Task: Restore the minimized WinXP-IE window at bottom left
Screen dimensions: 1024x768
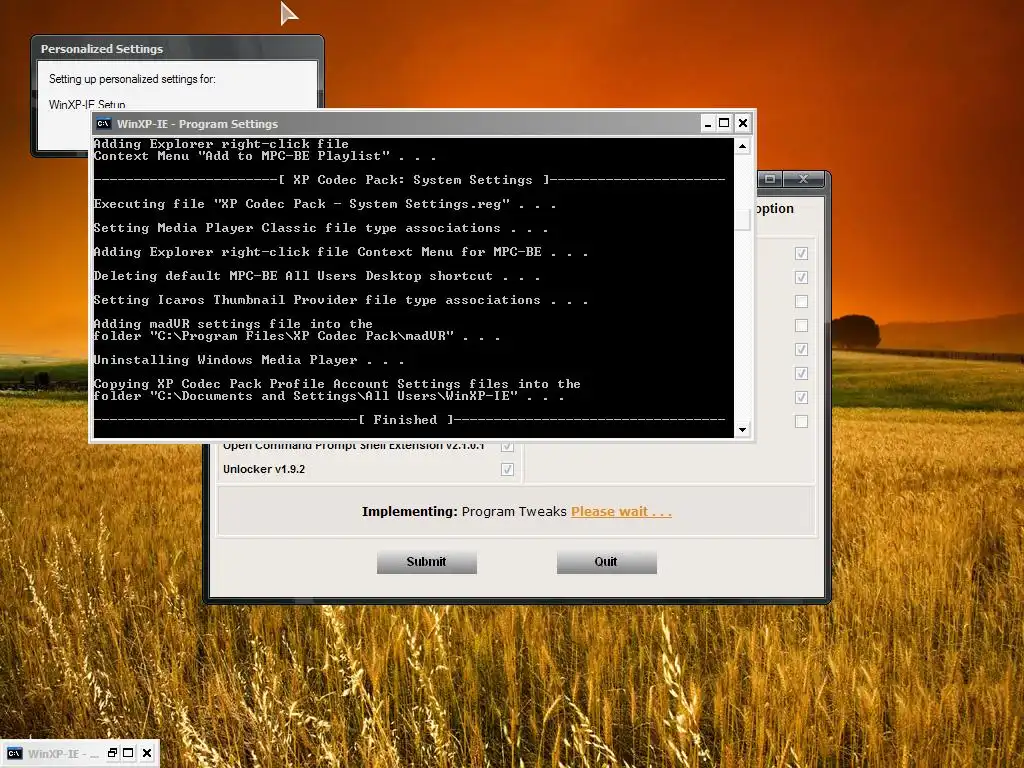Action: click(112, 753)
